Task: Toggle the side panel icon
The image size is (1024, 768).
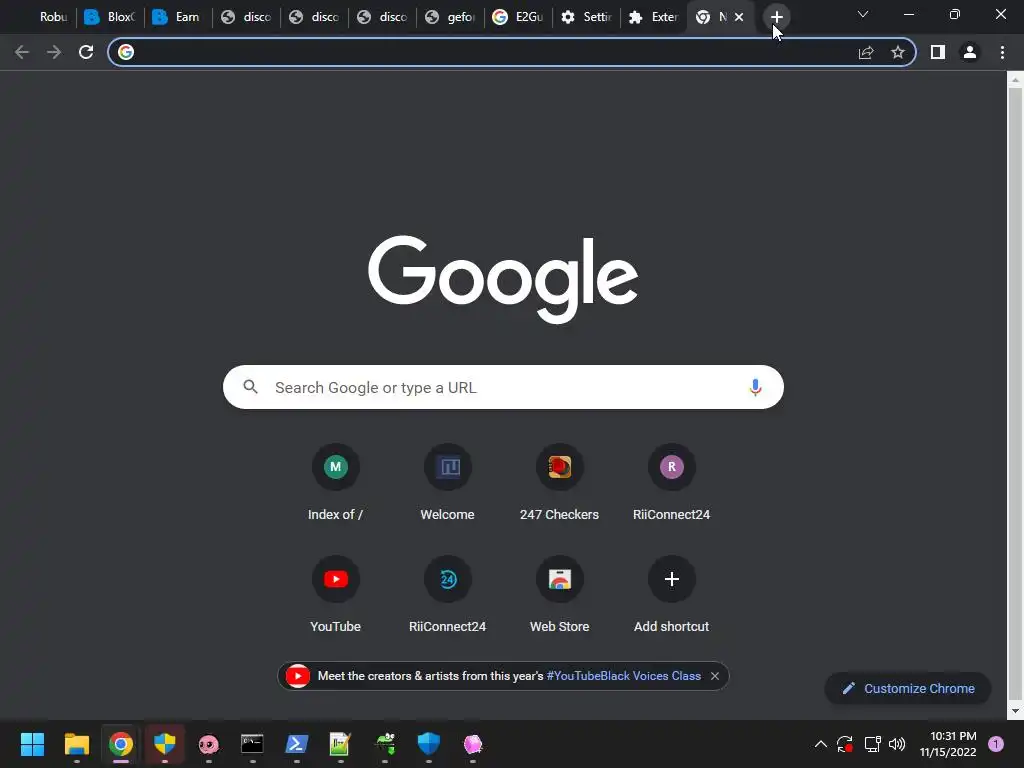Action: (938, 52)
